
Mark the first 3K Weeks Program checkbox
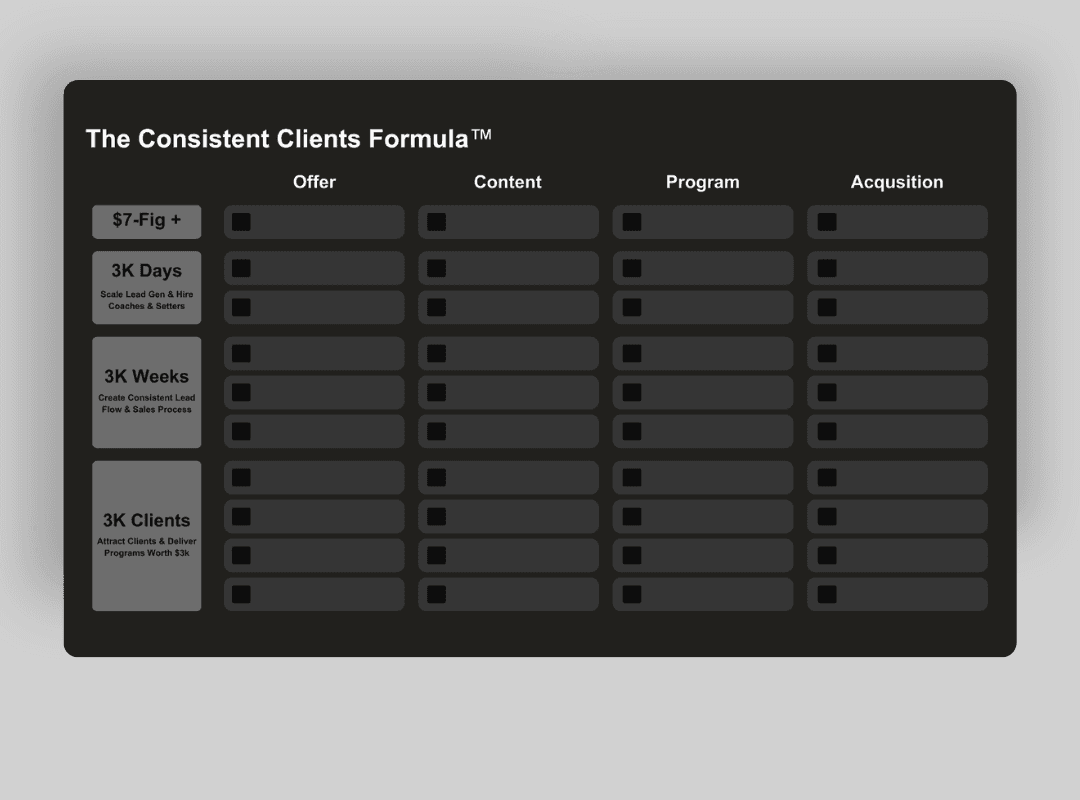(632, 353)
